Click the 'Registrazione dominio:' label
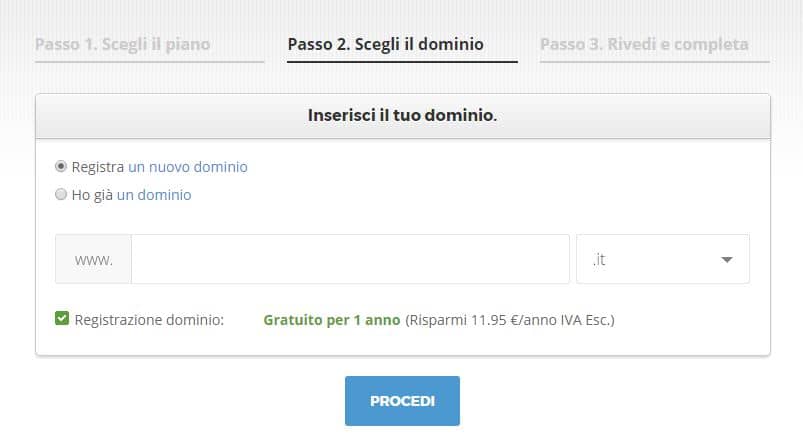This screenshot has height=434, width=803. 149,320
